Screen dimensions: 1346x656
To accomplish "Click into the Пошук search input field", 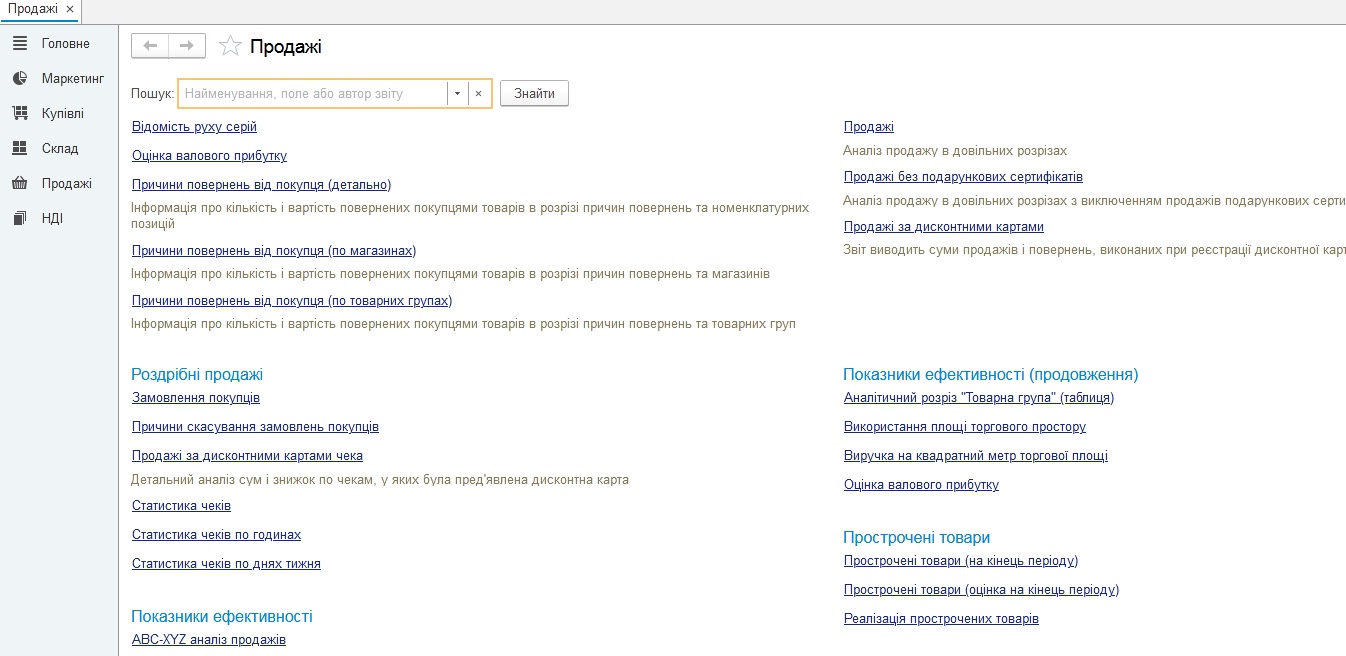I will coord(312,94).
